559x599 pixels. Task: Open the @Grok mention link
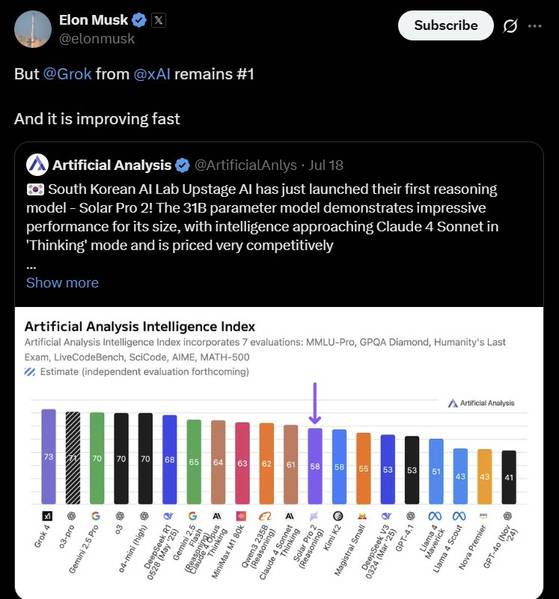[67, 74]
